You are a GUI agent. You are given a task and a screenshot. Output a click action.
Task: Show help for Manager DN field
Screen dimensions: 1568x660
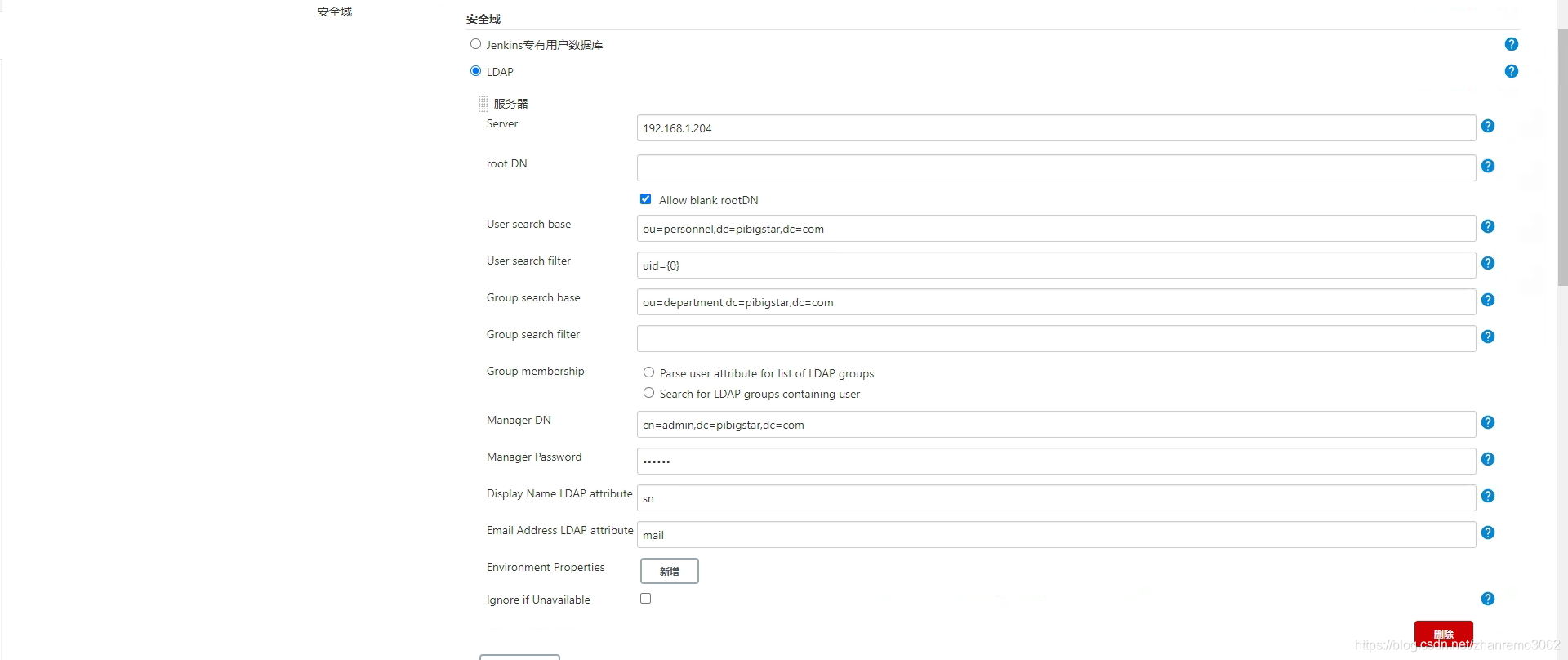1487,422
